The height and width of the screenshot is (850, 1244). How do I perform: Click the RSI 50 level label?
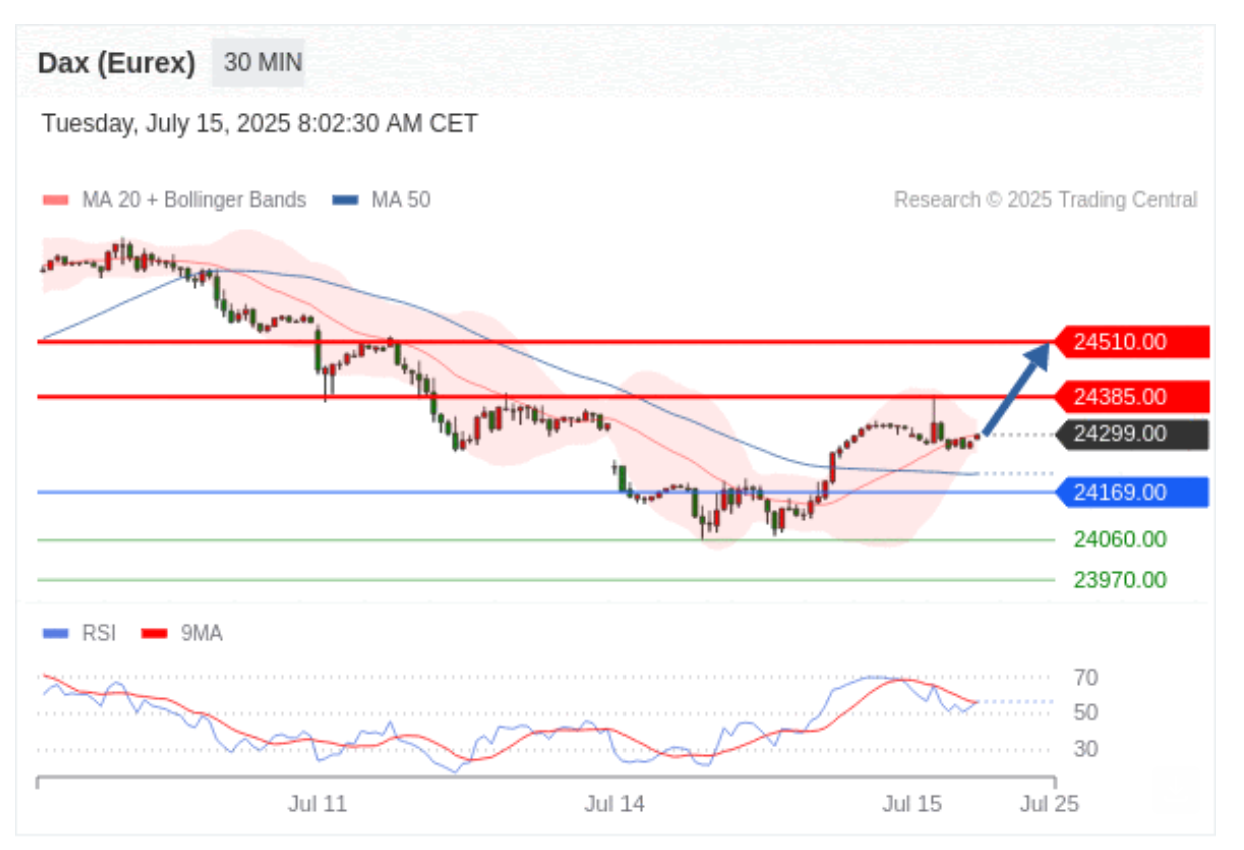(1086, 713)
